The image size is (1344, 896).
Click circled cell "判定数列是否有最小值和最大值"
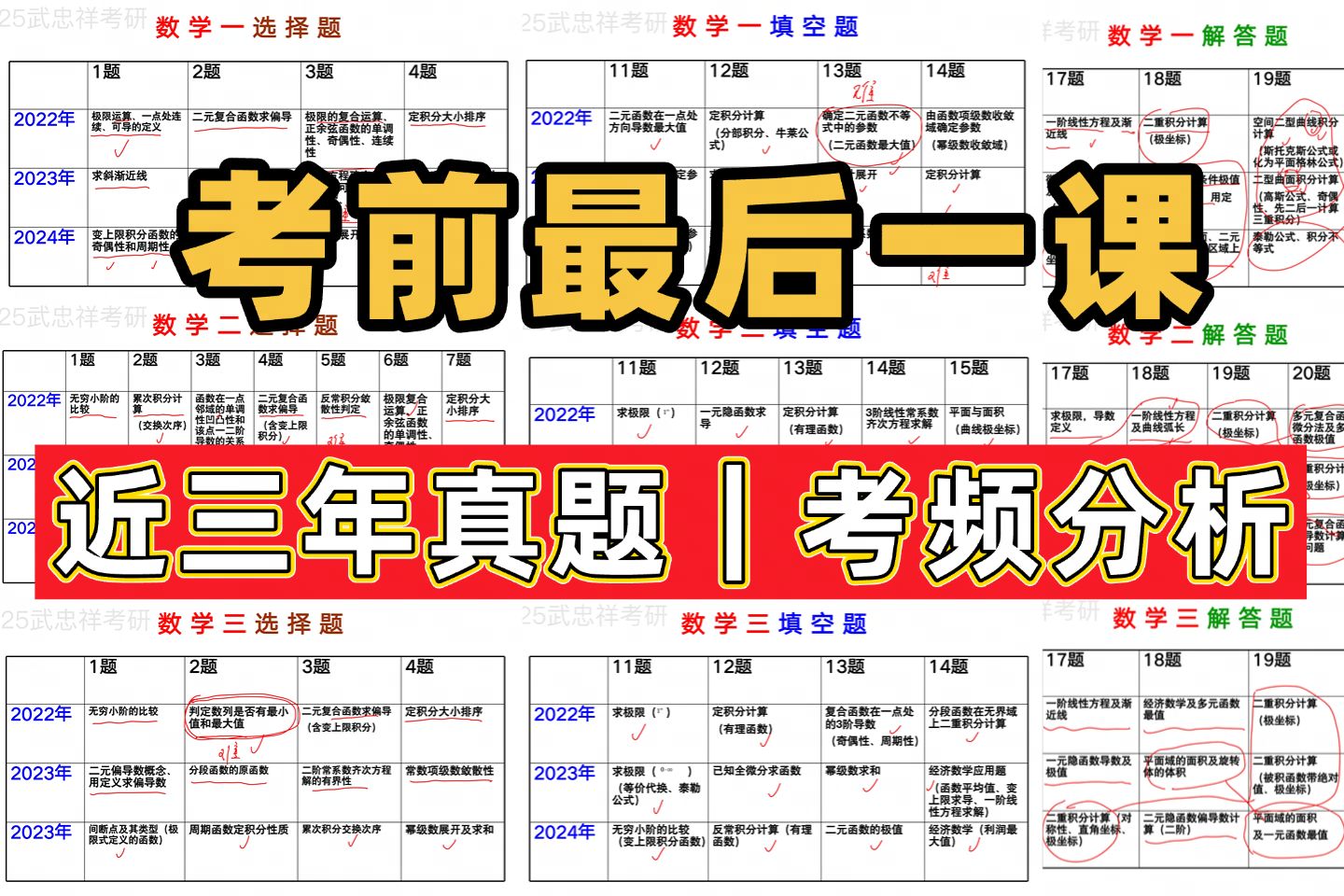click(239, 717)
